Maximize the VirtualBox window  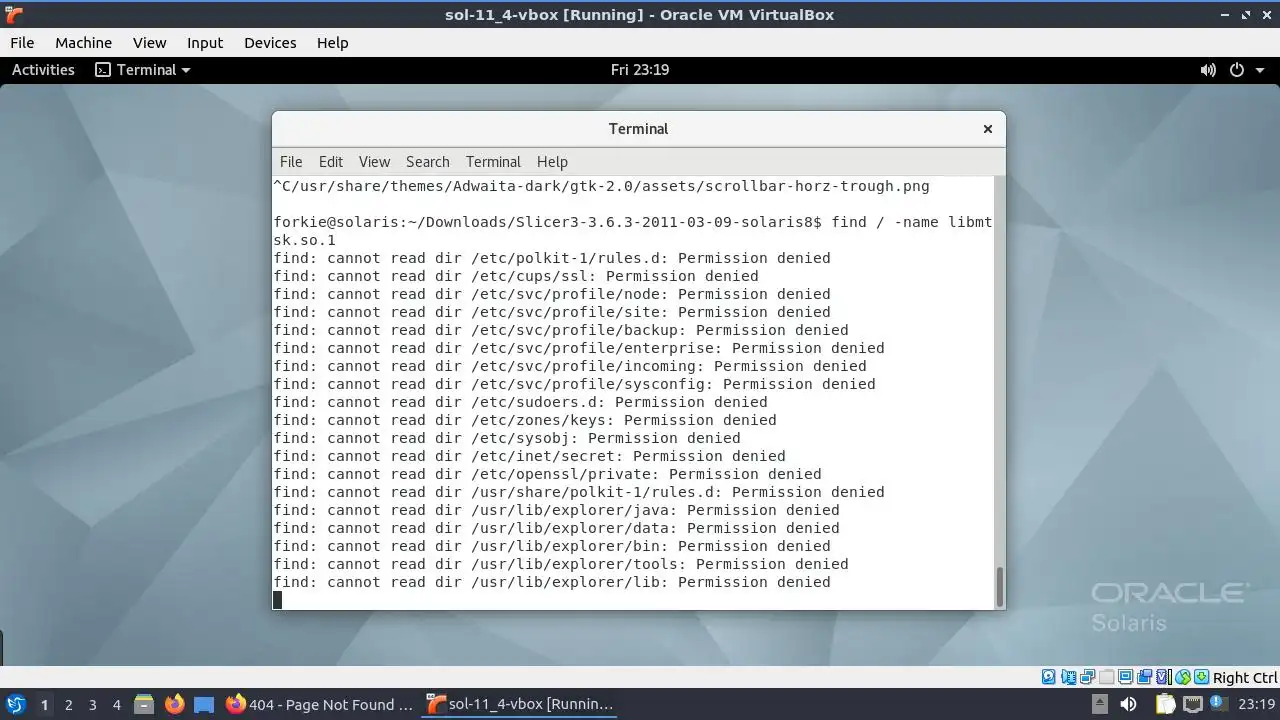click(1246, 15)
